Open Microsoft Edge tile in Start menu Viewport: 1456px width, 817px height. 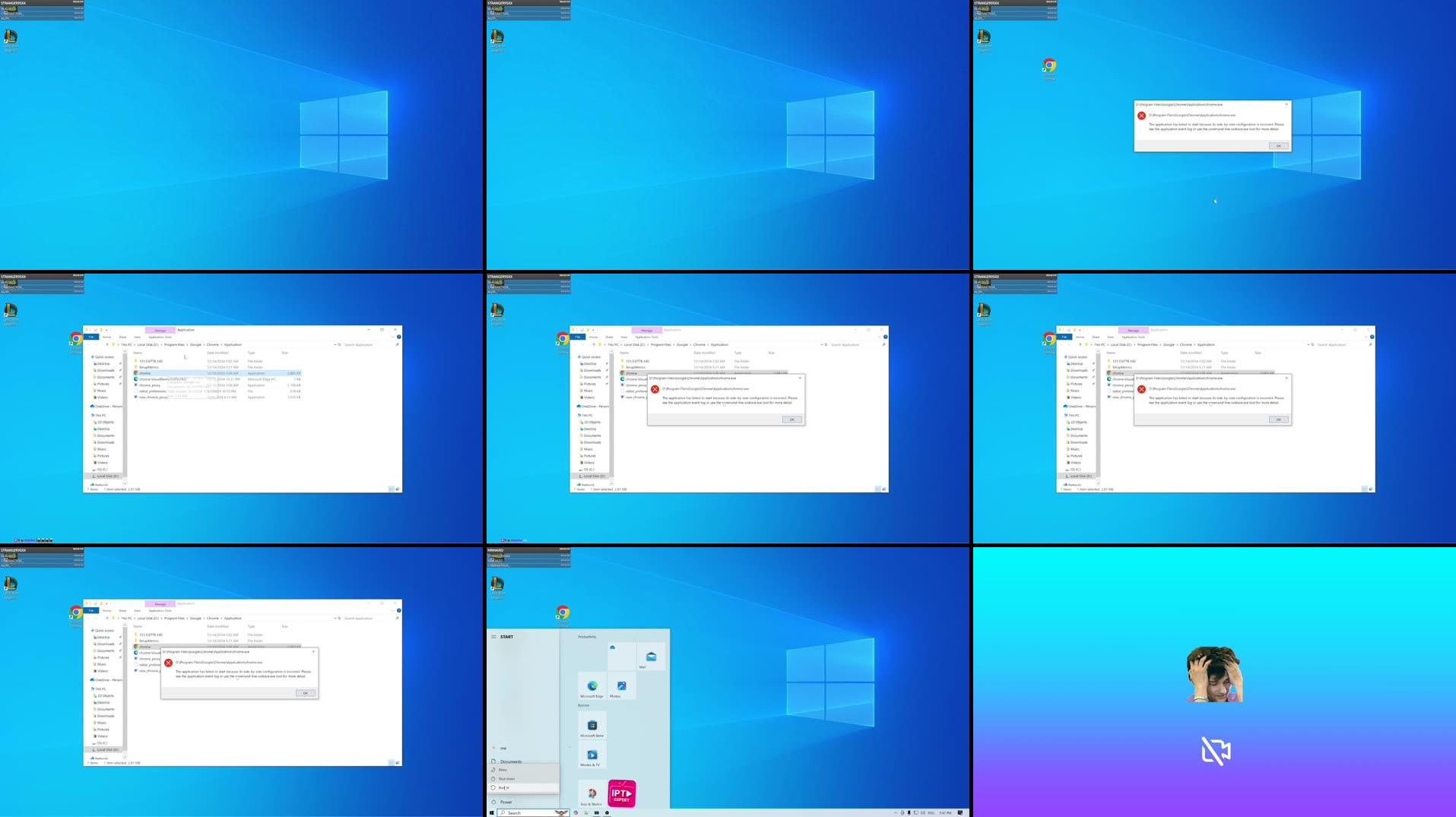click(x=592, y=687)
